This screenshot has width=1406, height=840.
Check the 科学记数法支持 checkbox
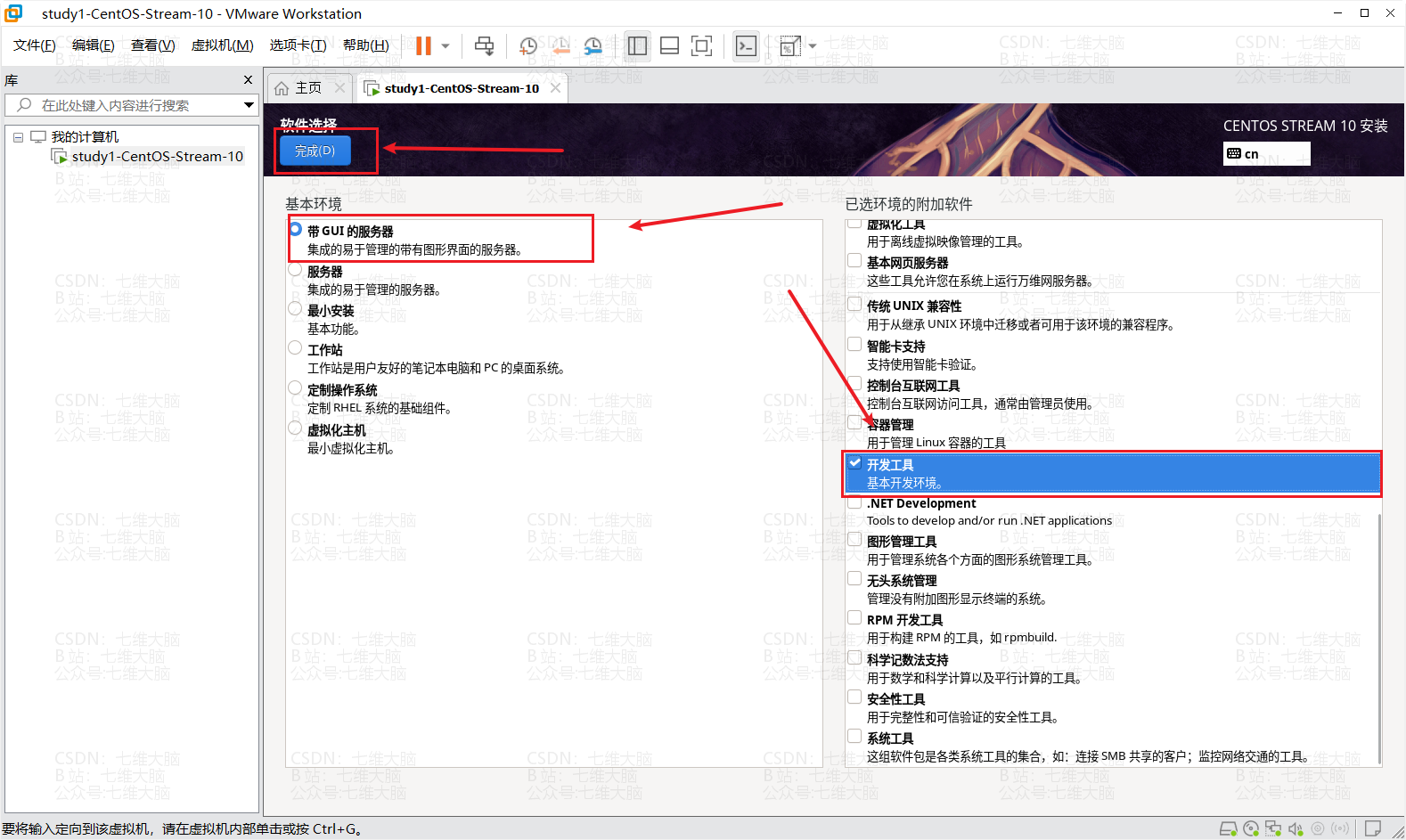[854, 657]
